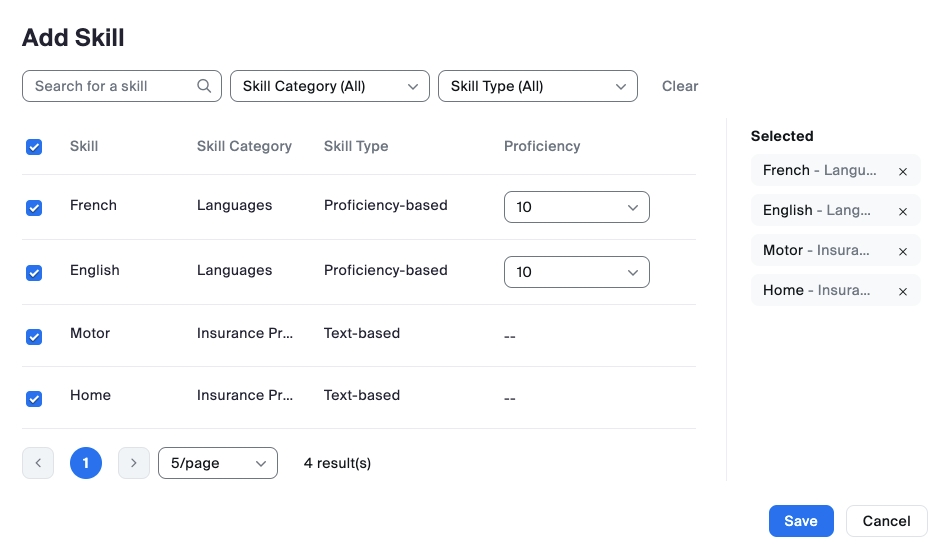
Task: Select page 1 in pagination
Action: point(86,463)
